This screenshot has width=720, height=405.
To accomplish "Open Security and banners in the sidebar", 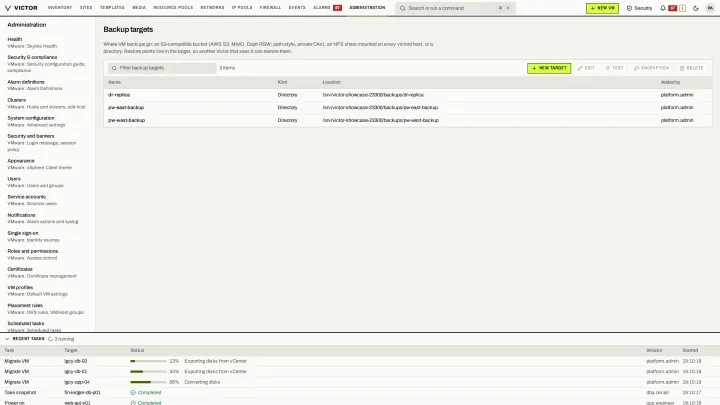I will click(47, 143).
